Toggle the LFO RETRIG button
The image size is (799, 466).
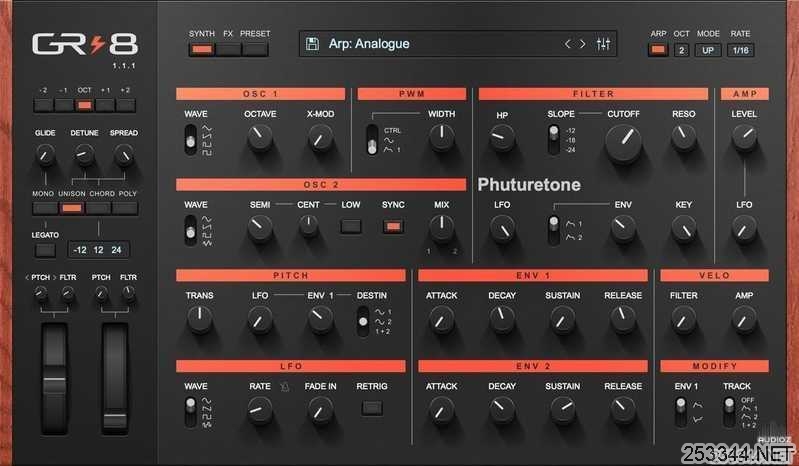pos(372,408)
